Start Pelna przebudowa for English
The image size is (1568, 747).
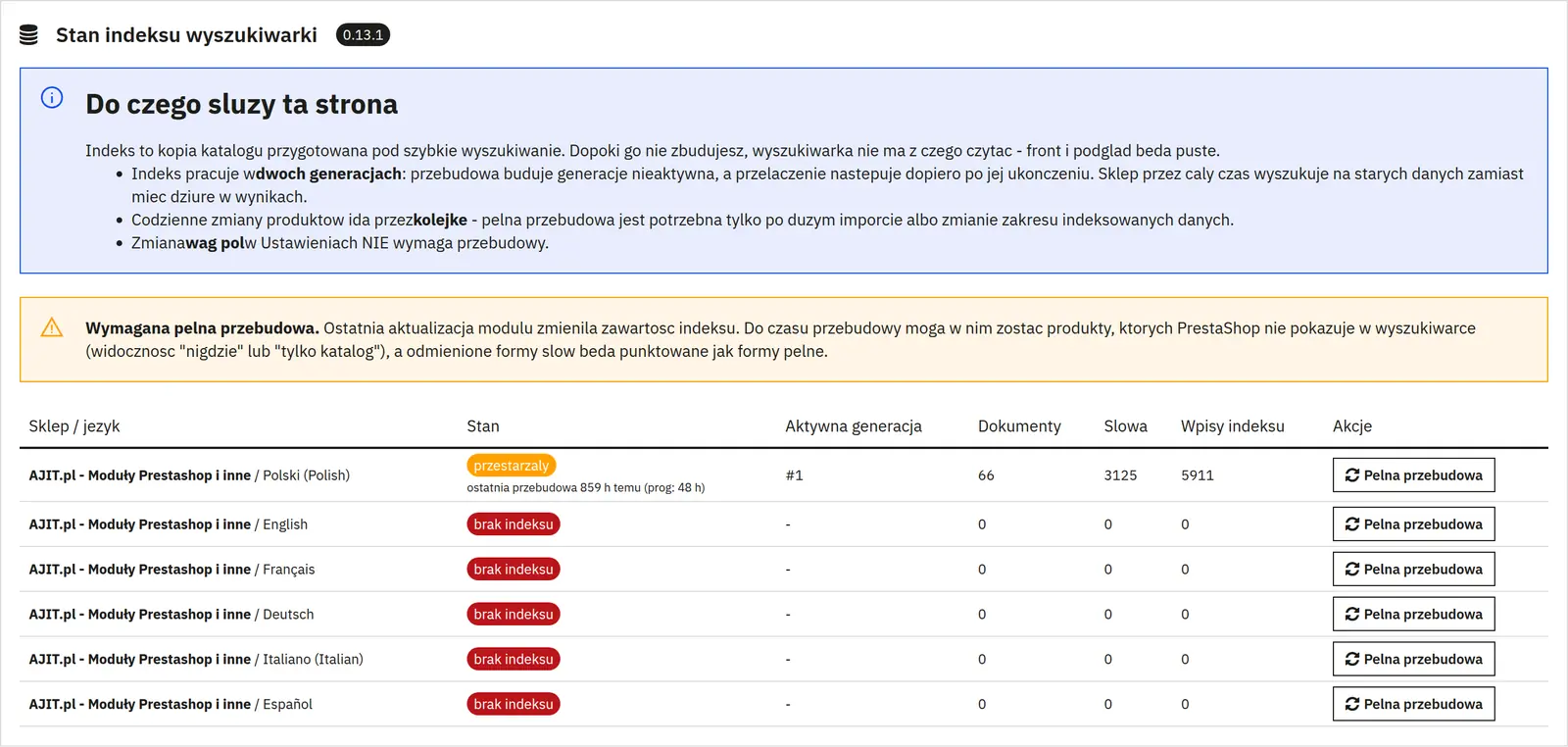click(x=1413, y=523)
